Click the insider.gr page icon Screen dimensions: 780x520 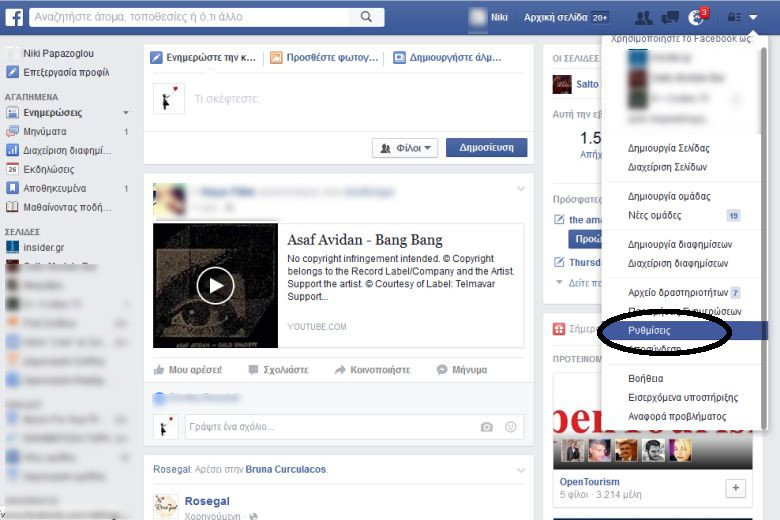point(12,247)
